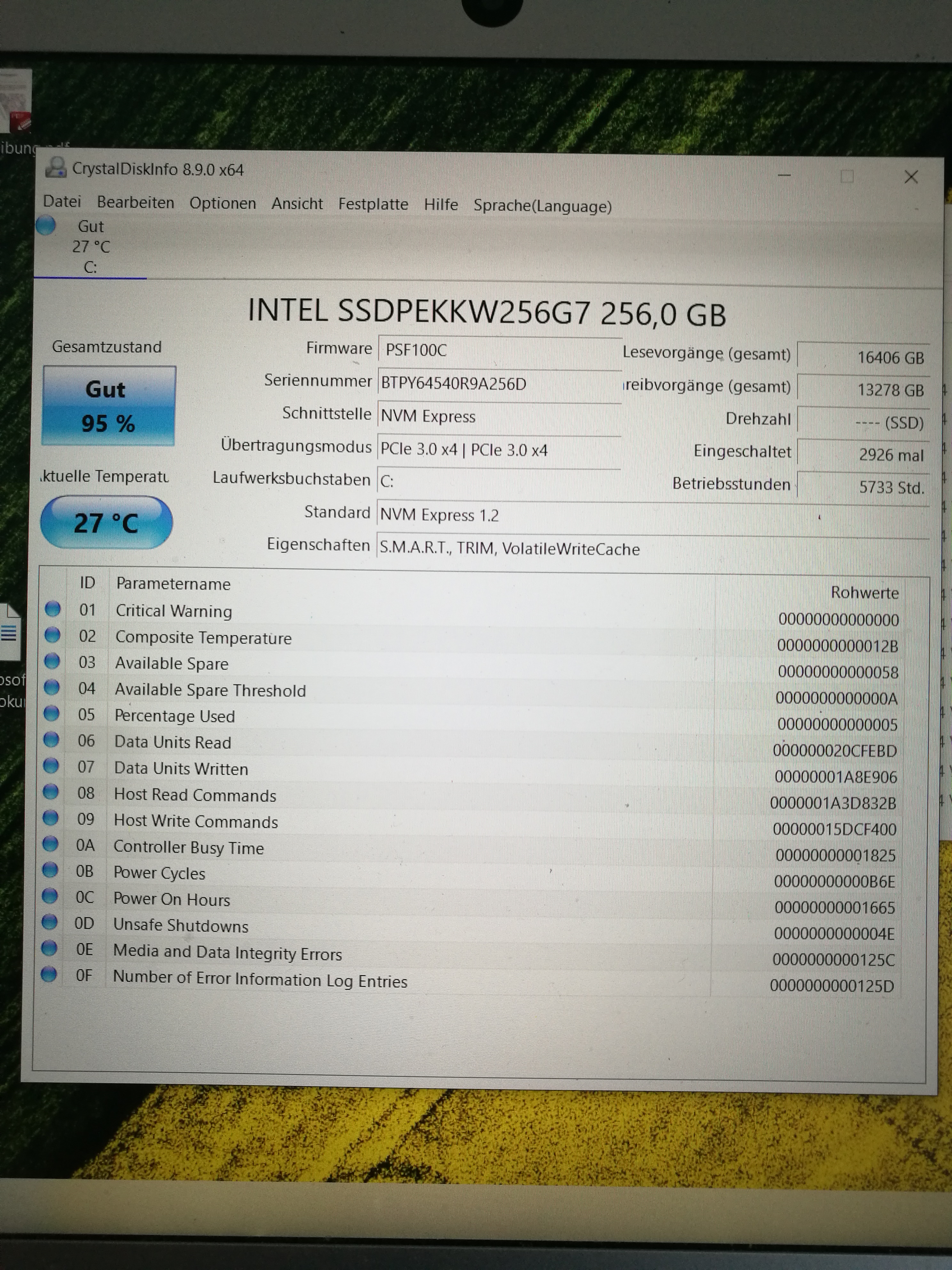Open the Bearbeiten menu

tap(135, 203)
